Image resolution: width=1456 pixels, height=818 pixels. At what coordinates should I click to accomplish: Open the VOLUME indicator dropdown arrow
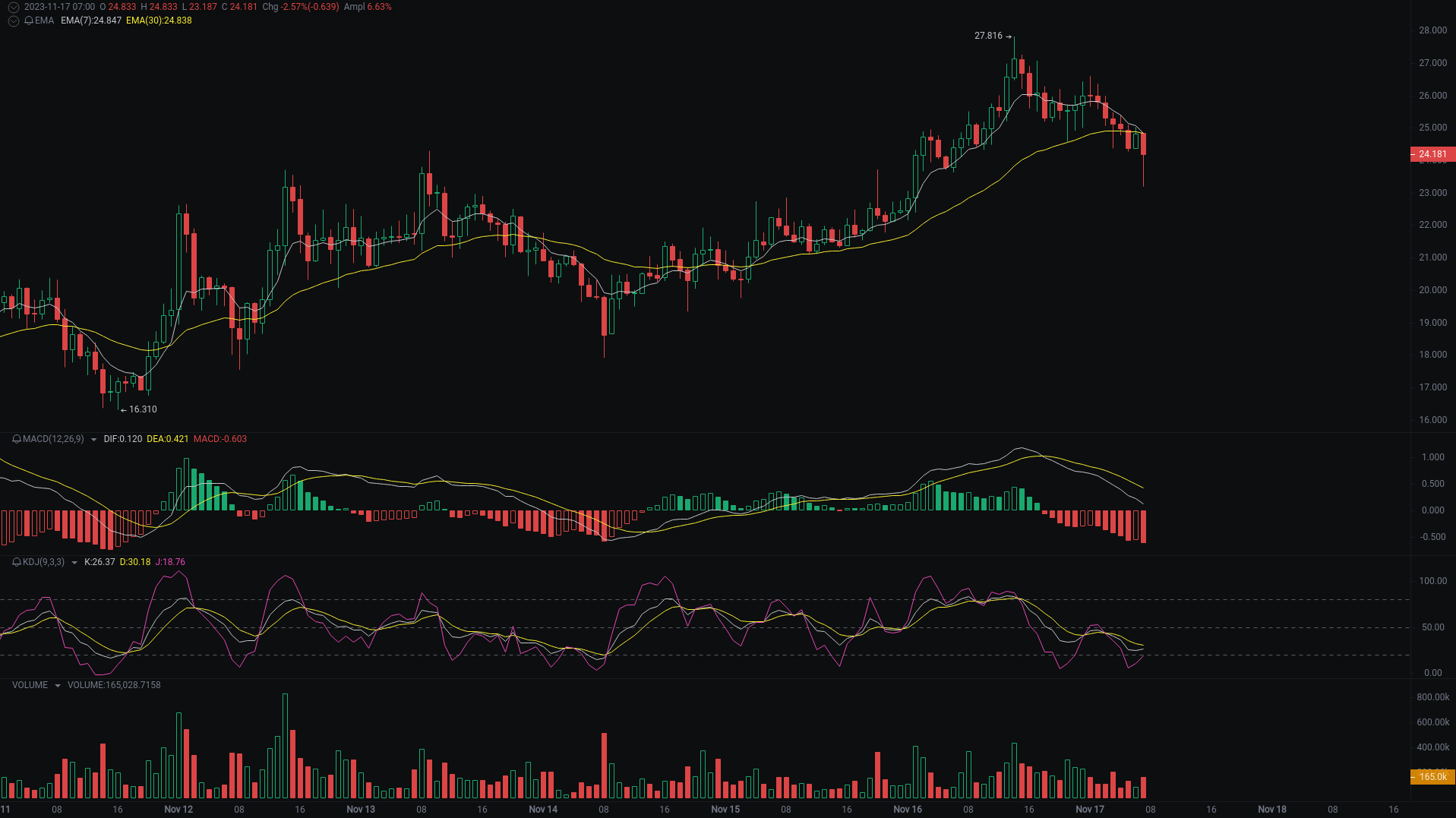[x=58, y=686]
